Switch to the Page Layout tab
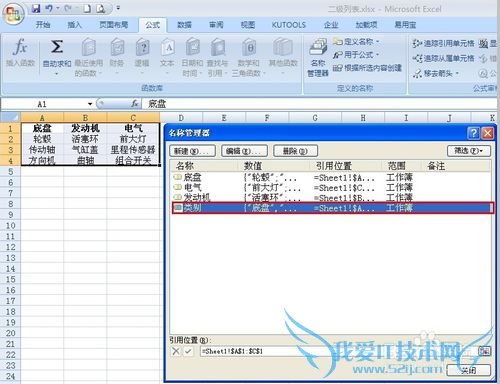The height and width of the screenshot is (384, 500). point(114,25)
